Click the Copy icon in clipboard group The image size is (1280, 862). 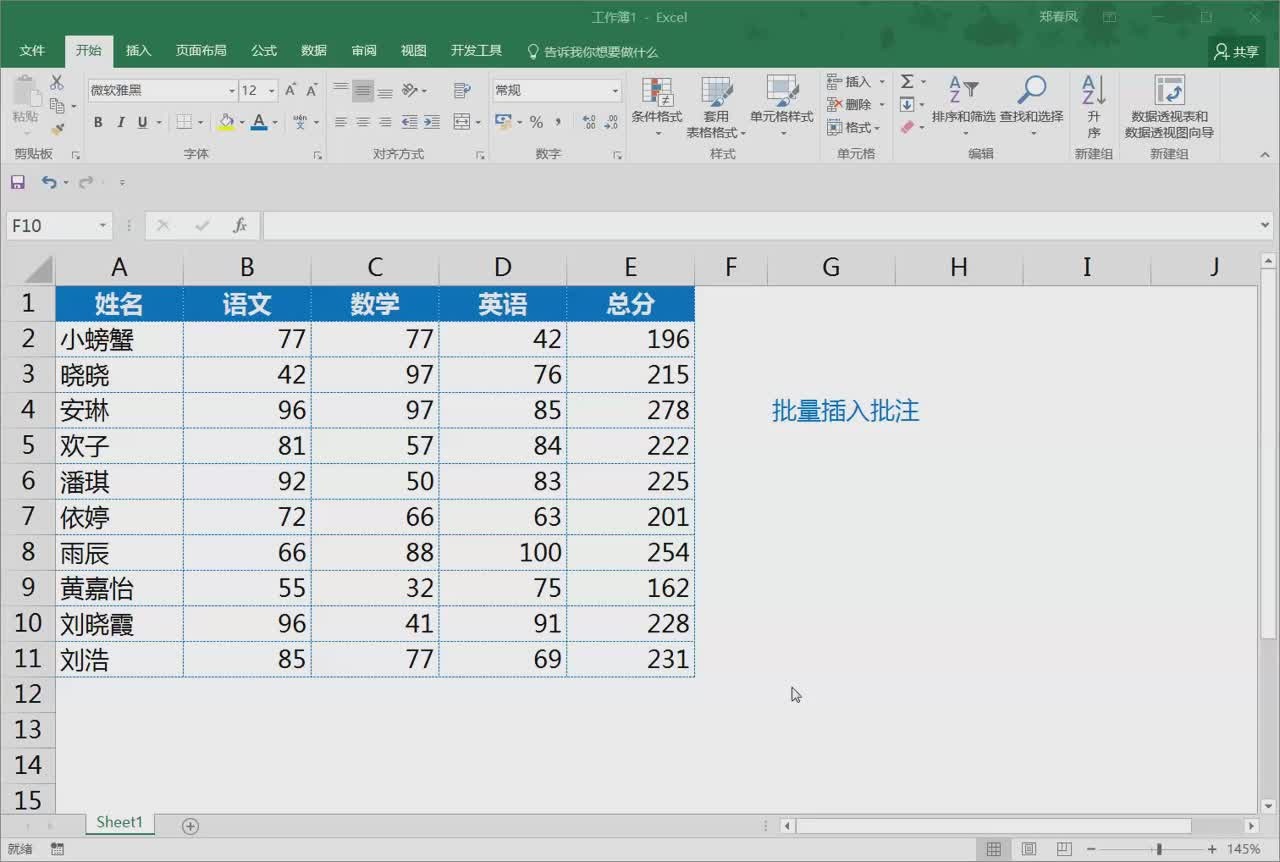57,105
